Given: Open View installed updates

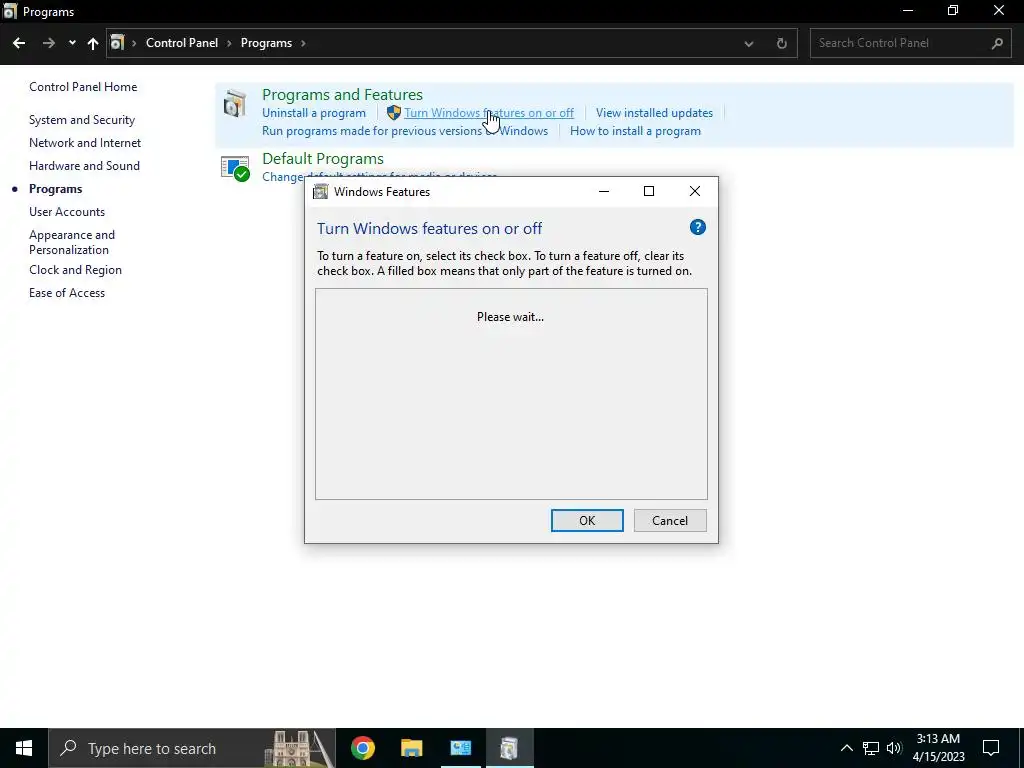Looking at the screenshot, I should 654,113.
